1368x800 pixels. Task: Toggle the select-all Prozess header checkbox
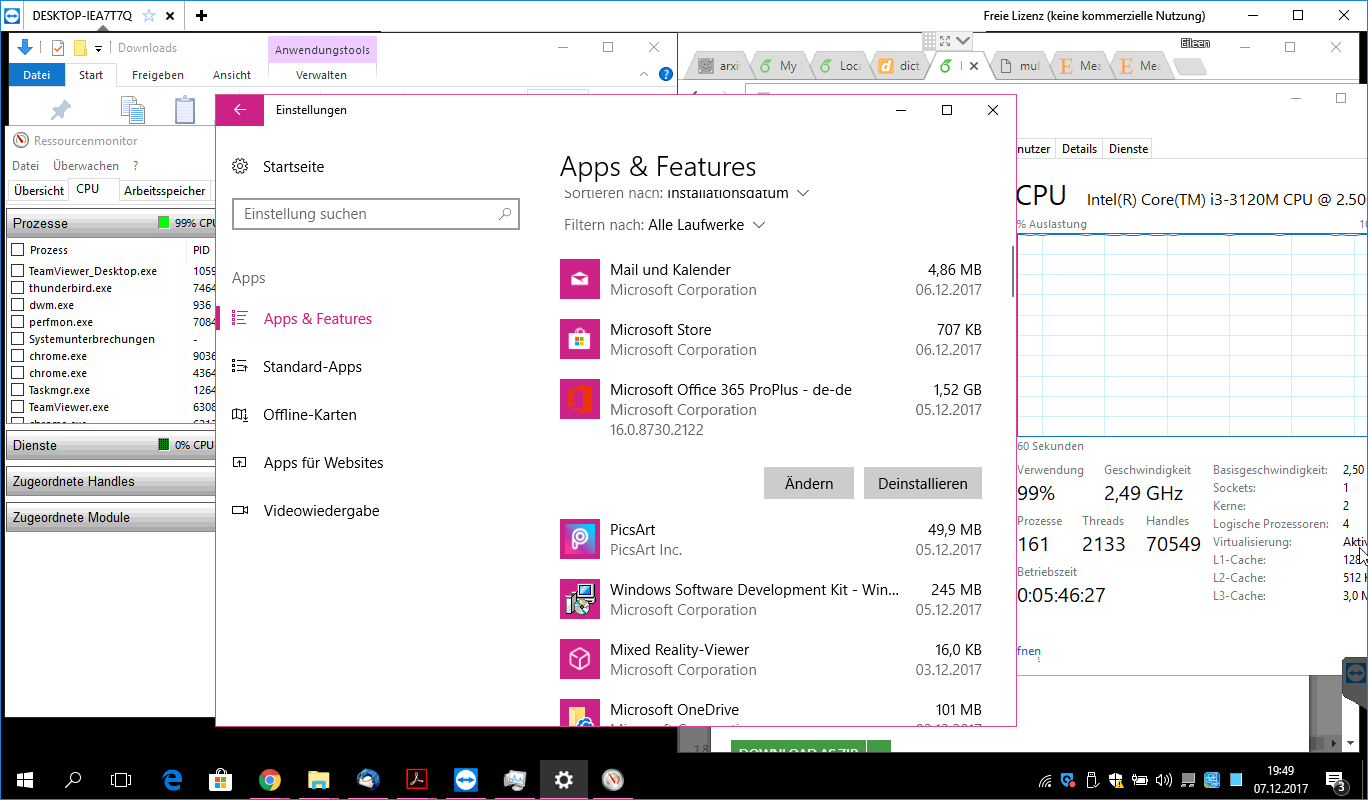(18, 250)
